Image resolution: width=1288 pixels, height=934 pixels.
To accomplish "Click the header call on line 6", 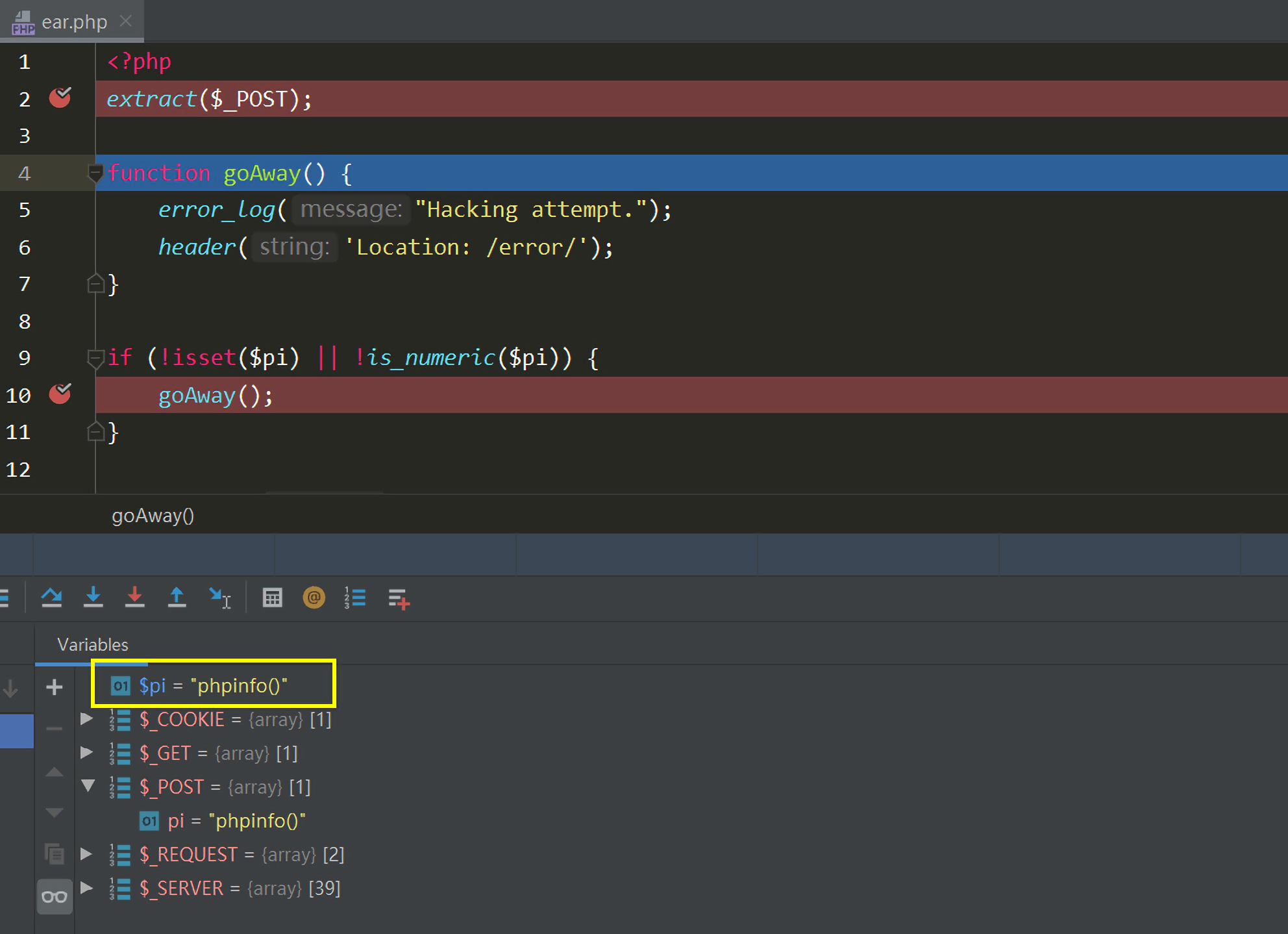I will click(x=197, y=247).
